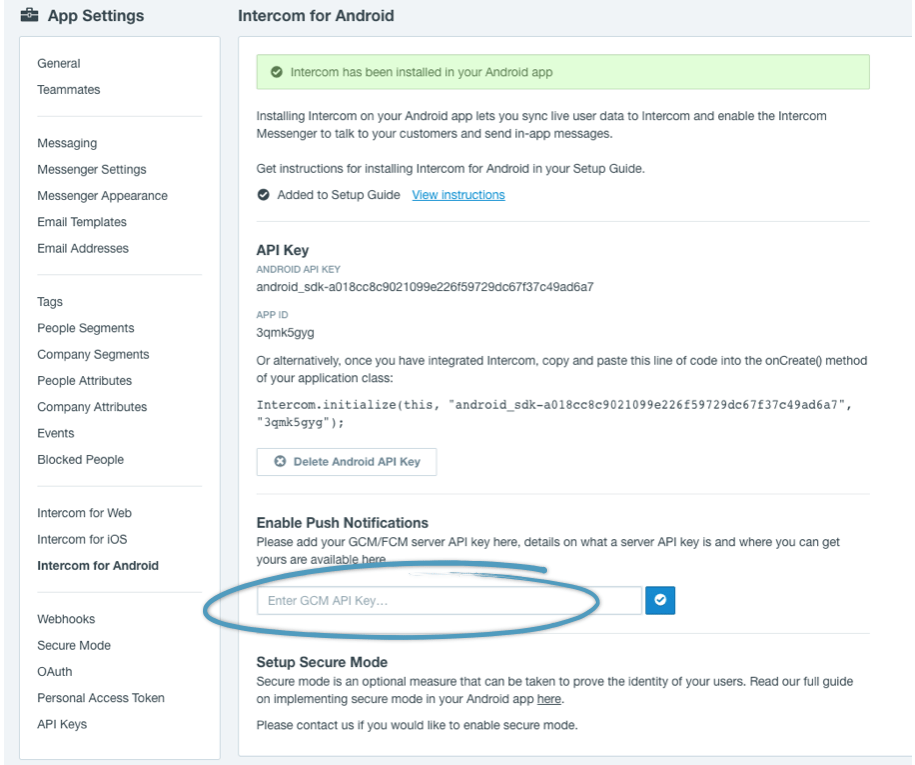915x765 pixels.
Task: Click the Delete Android API Key button
Action: (347, 462)
